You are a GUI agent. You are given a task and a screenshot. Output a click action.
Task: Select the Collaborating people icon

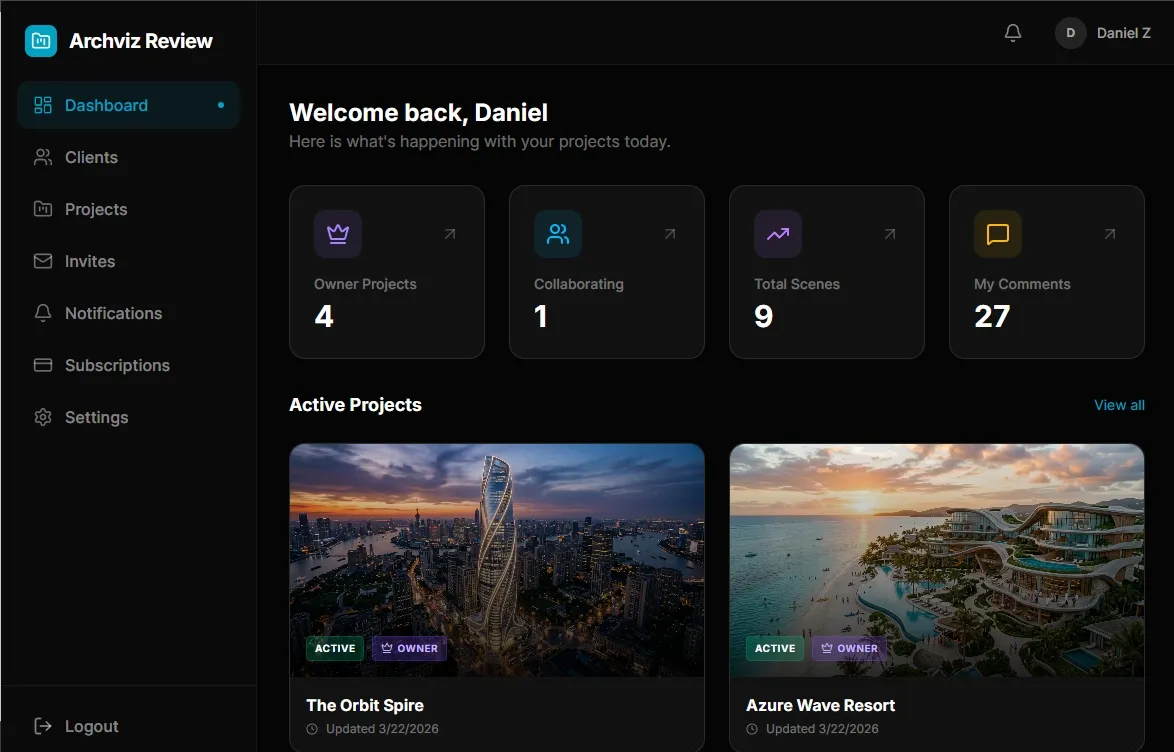(557, 233)
